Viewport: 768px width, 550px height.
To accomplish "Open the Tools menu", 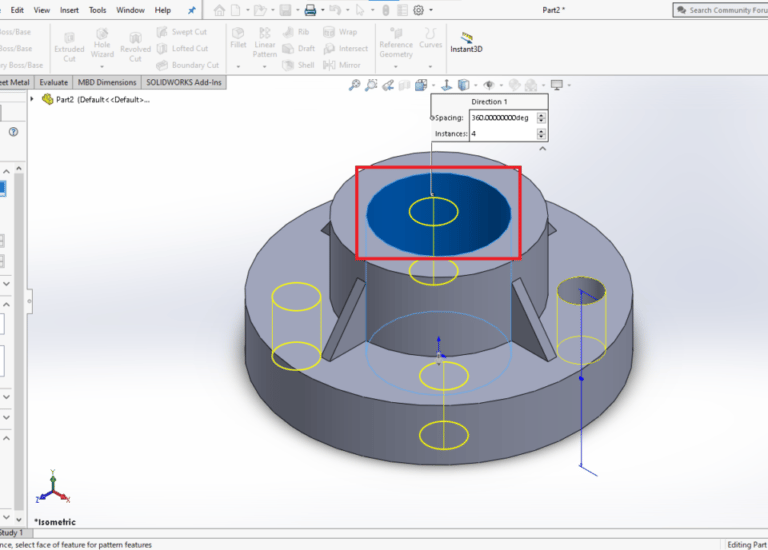I will point(97,10).
